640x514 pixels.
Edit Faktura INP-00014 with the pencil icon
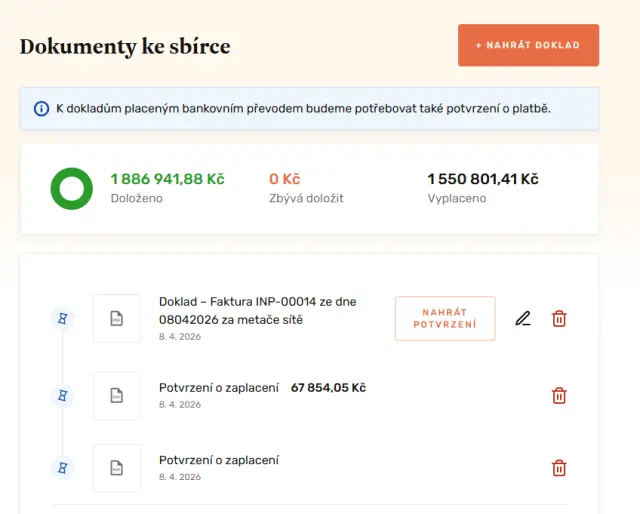(x=522, y=319)
